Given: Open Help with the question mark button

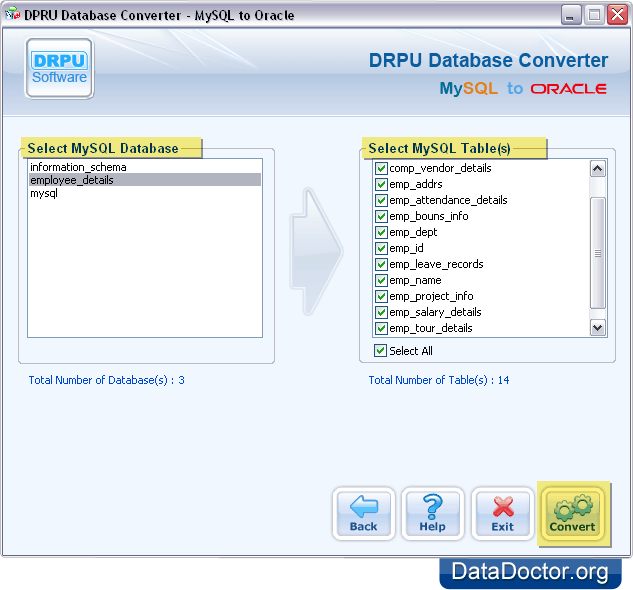Looking at the screenshot, I should click(432, 514).
